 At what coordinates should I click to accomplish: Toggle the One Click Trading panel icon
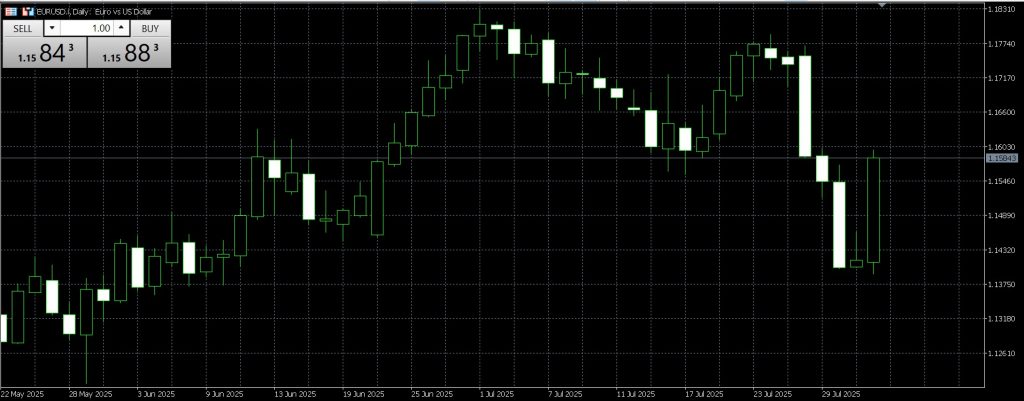[9, 10]
